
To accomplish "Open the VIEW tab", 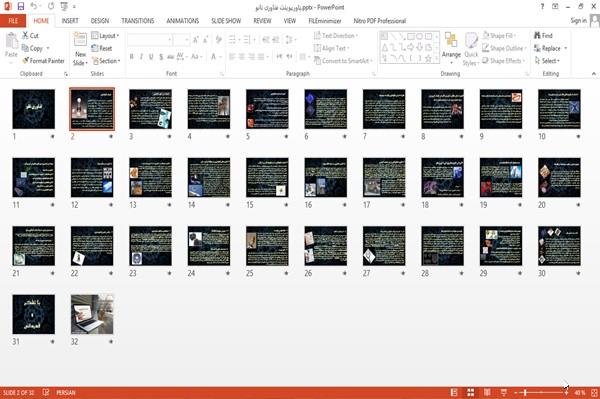I will coord(290,21).
